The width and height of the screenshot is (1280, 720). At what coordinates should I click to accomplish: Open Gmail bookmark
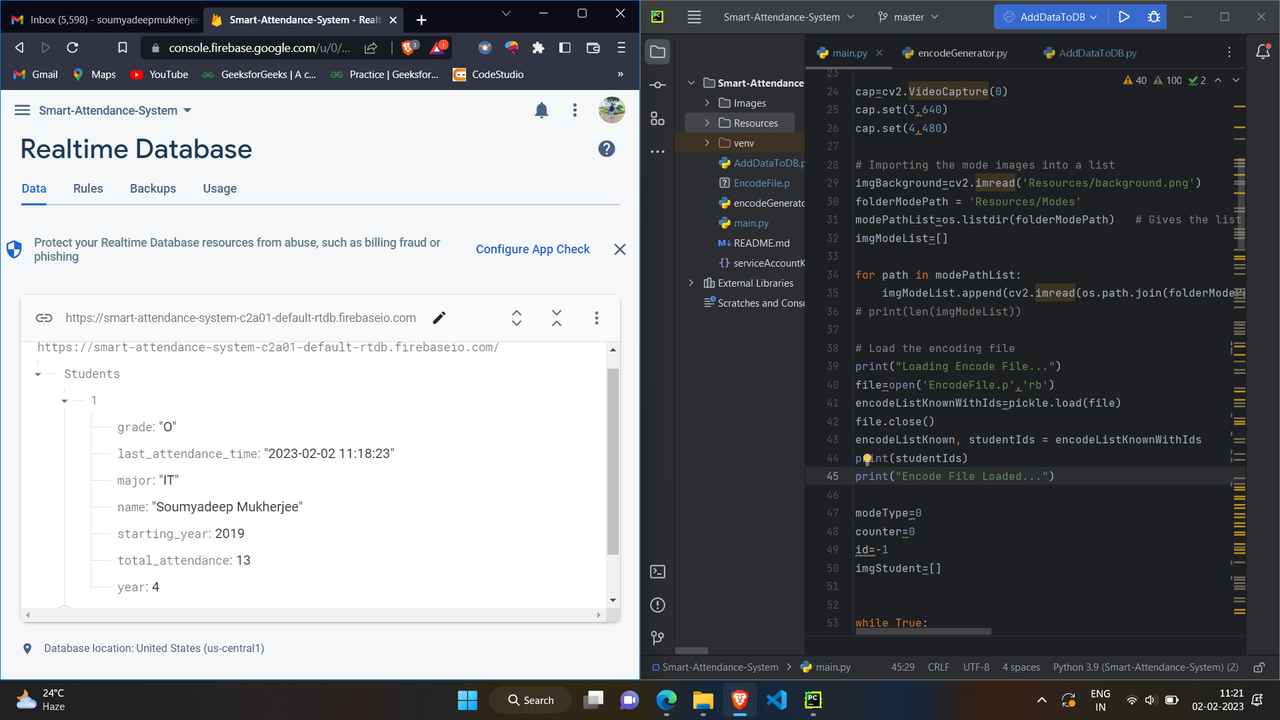point(36,74)
